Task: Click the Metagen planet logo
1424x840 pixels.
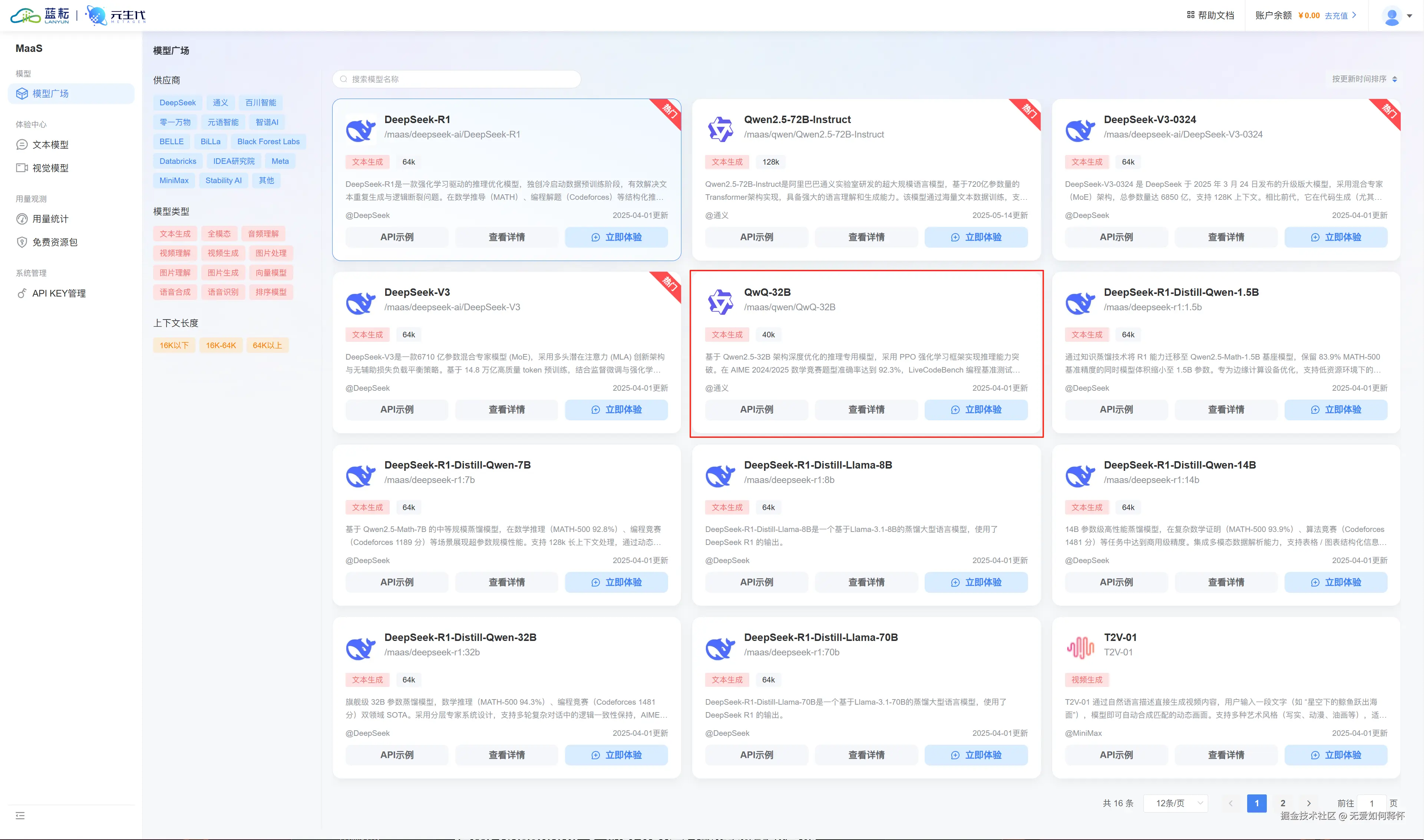Action: 96,15
